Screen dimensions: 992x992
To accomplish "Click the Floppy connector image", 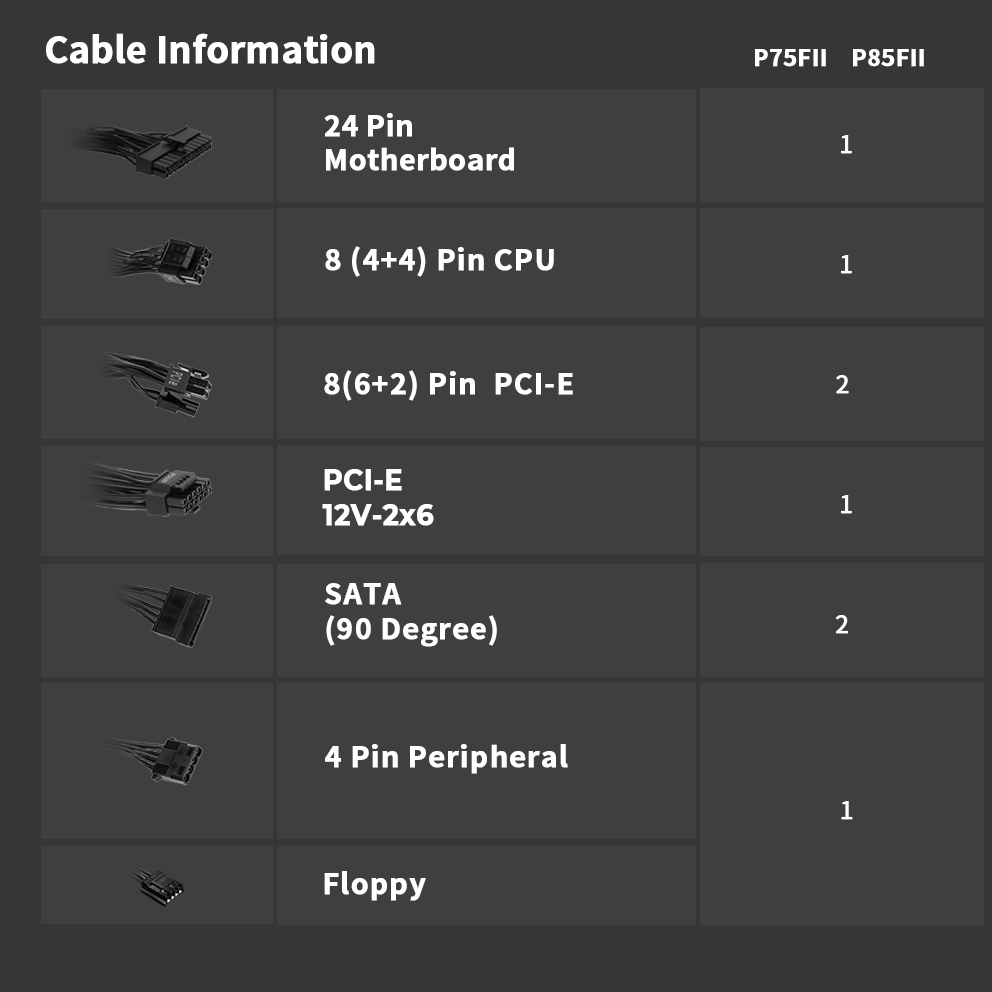I will (161, 885).
